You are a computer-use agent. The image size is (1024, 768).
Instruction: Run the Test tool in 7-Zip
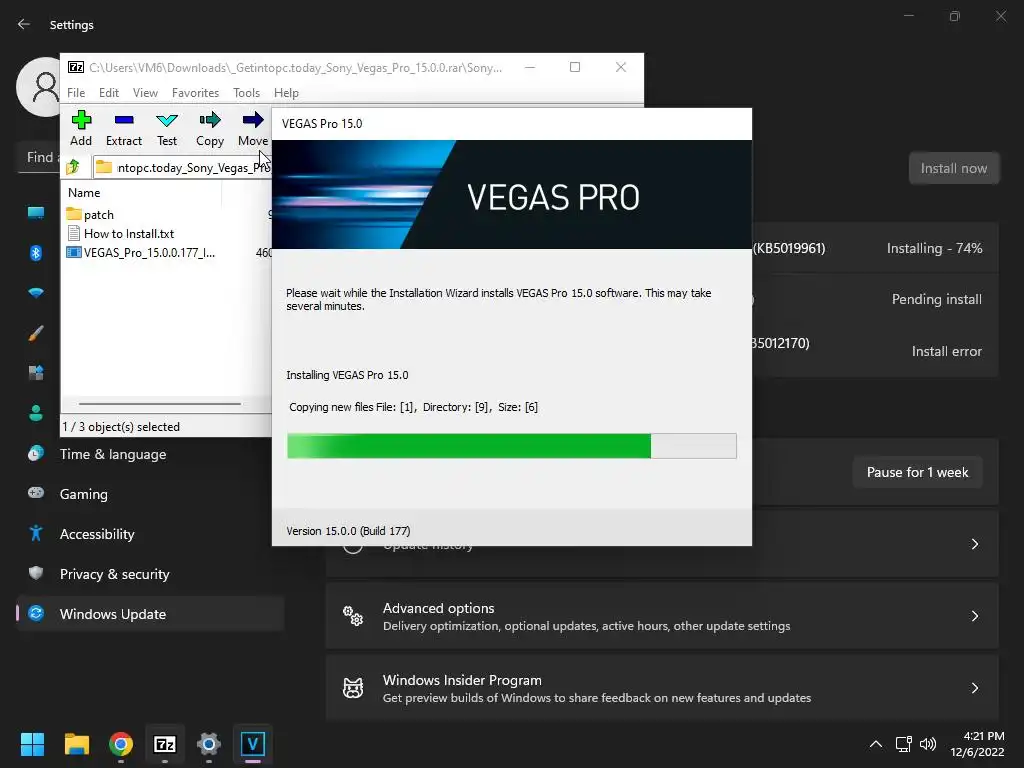(167, 129)
